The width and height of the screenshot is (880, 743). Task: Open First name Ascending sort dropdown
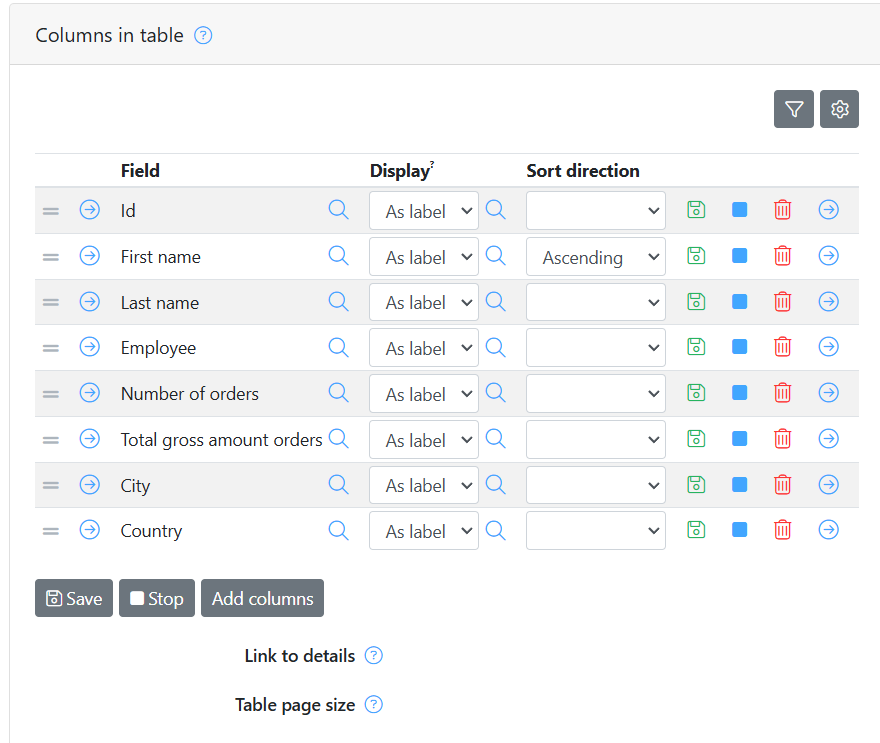(x=595, y=257)
